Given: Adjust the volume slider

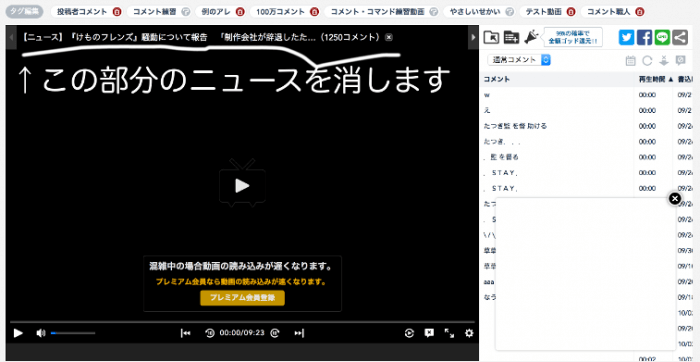Looking at the screenshot, I should pos(73,333).
